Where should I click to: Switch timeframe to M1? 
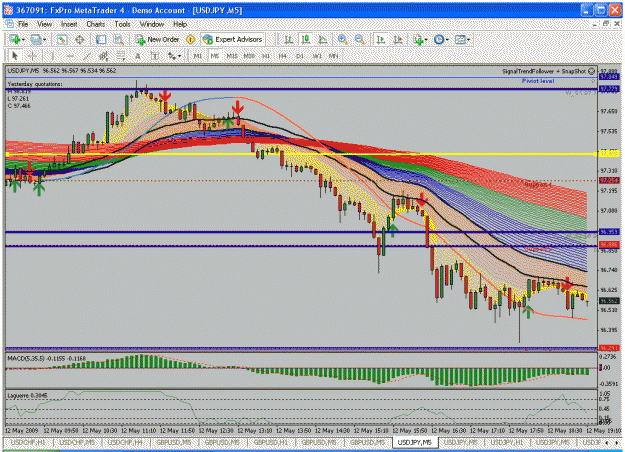(x=198, y=56)
